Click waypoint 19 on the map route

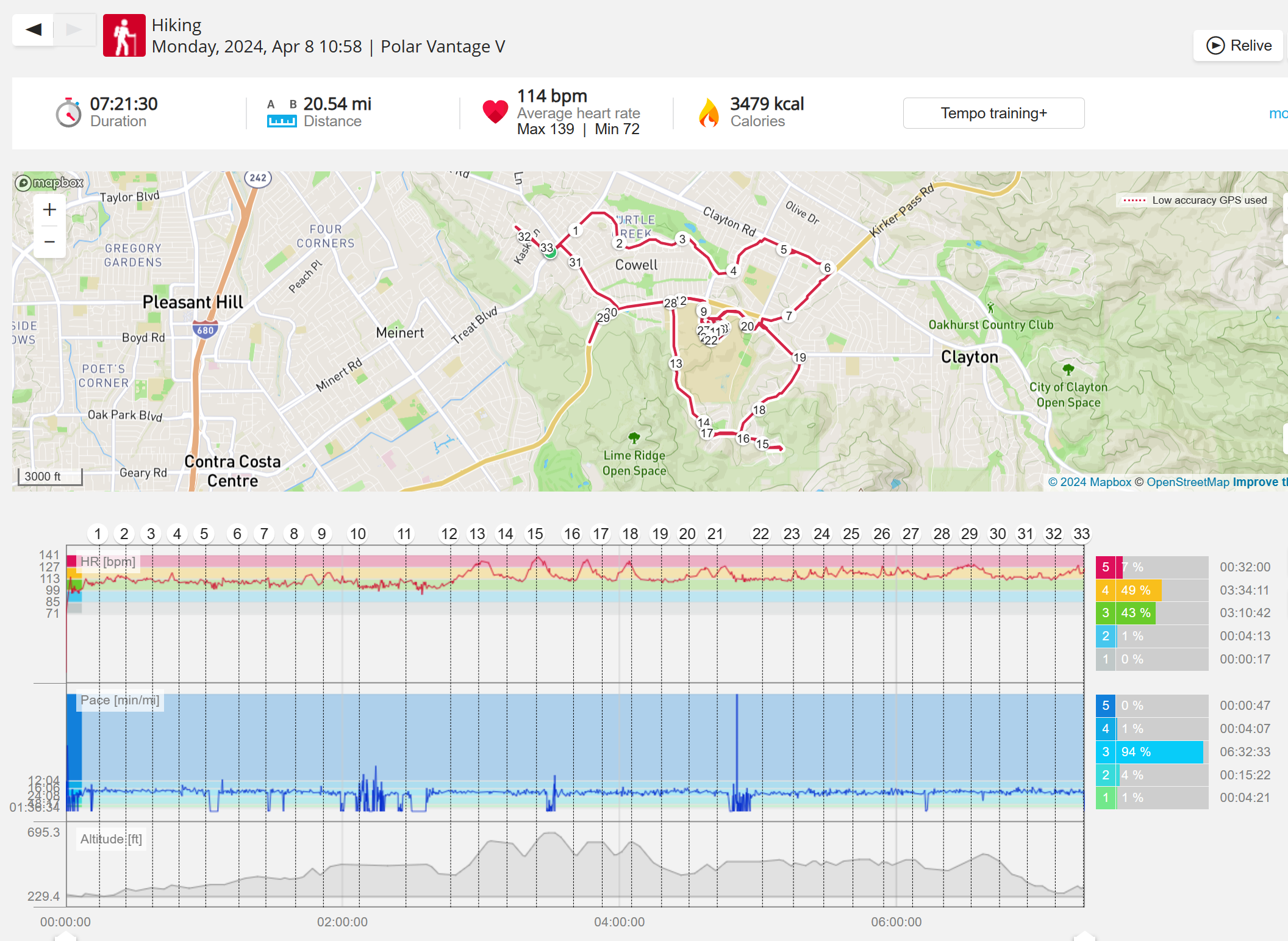(x=800, y=357)
